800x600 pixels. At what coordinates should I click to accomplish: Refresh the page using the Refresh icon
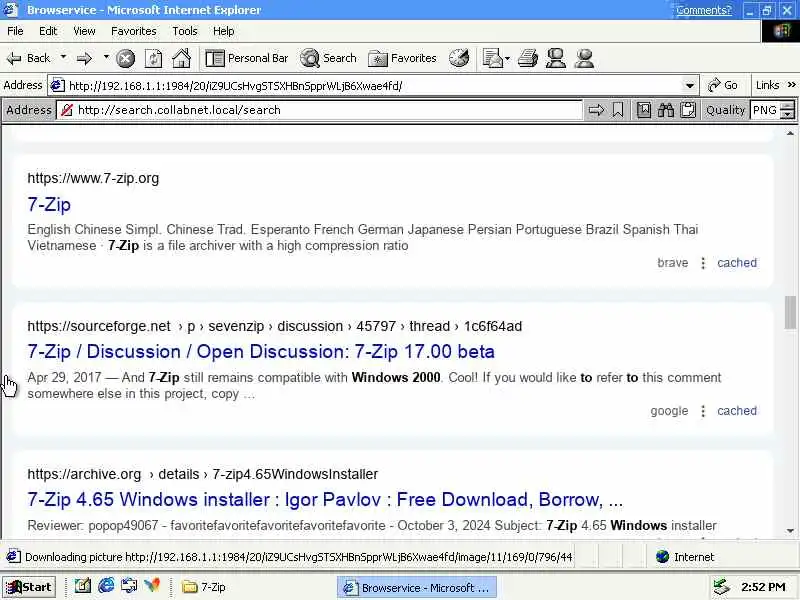tap(153, 59)
